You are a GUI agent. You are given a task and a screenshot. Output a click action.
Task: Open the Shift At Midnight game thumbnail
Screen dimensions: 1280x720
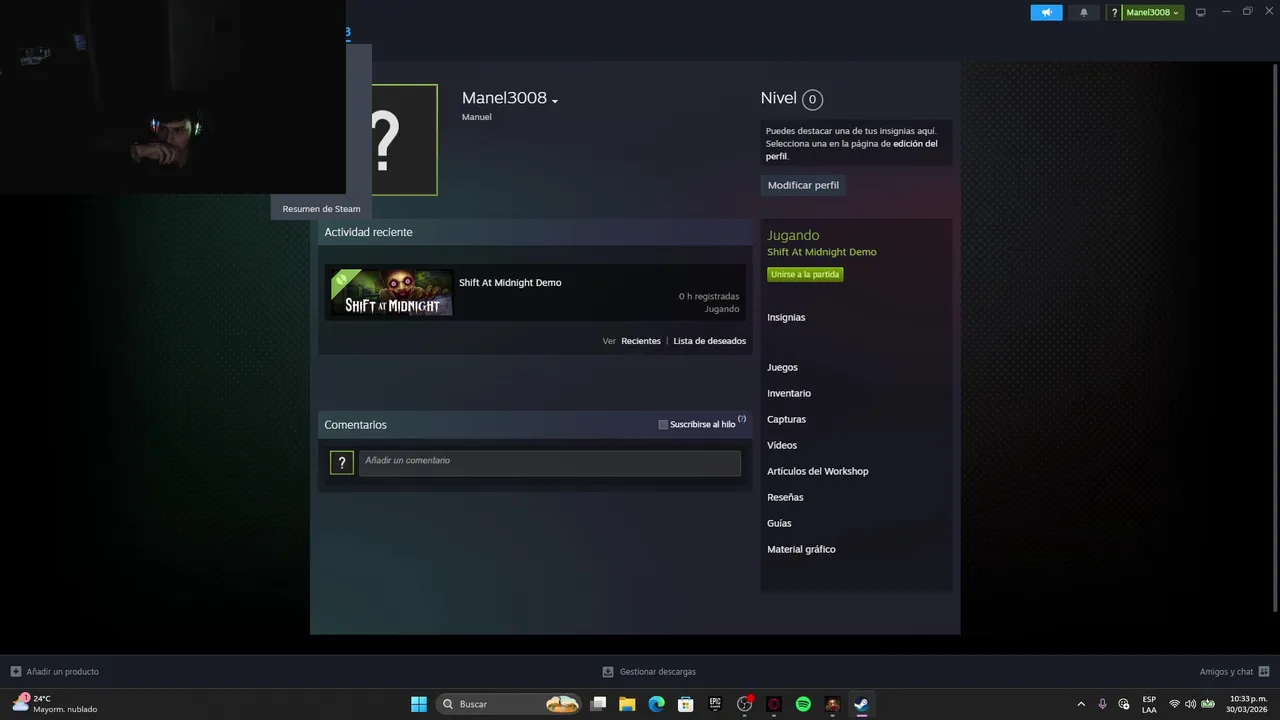tap(392, 292)
